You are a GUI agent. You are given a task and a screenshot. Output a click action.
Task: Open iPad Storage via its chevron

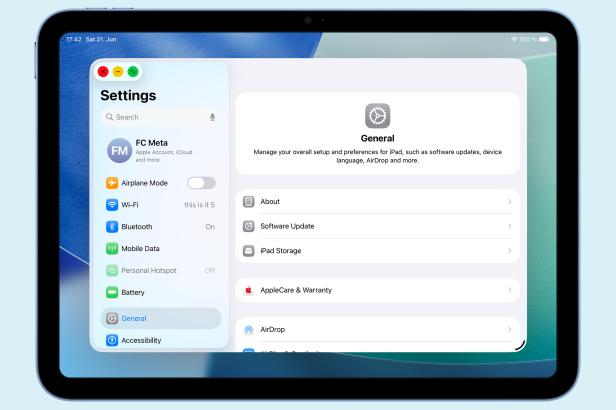(x=510, y=251)
